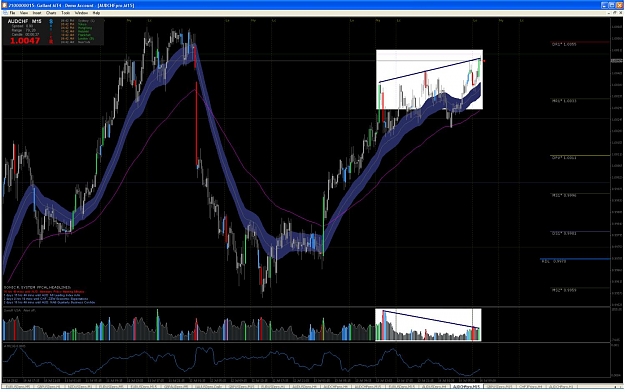Click the AUDCHF M15 symbol label

pyautogui.click(x=25, y=21)
